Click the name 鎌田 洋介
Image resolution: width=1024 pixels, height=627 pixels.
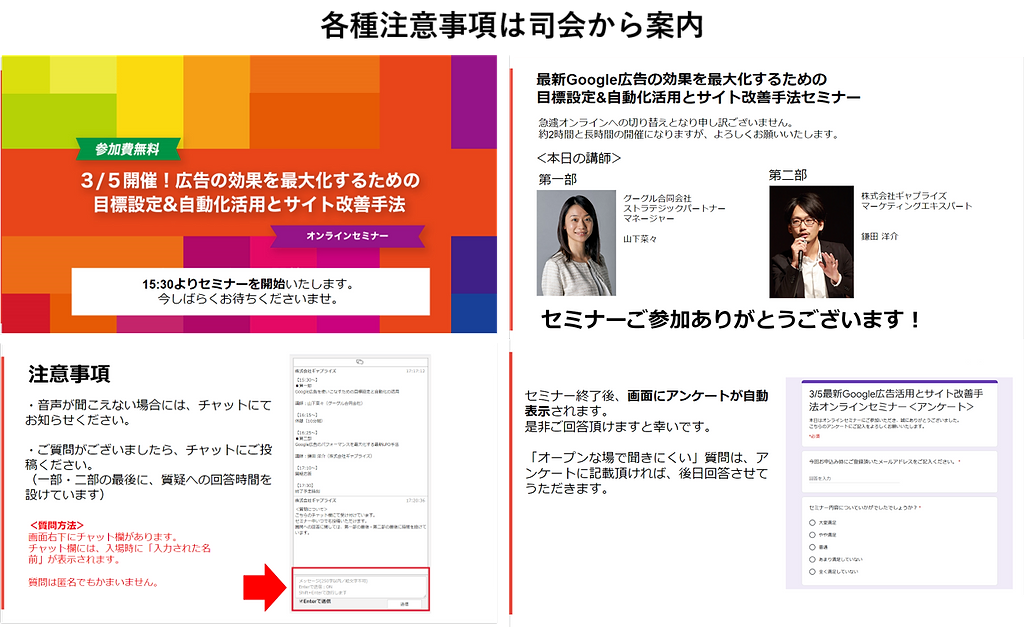click(x=879, y=236)
